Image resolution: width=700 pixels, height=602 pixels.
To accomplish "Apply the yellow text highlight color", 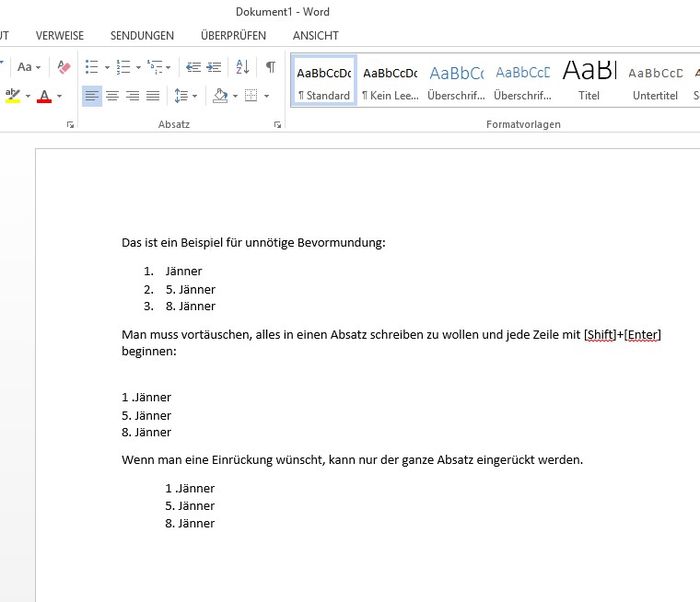I will 13,96.
